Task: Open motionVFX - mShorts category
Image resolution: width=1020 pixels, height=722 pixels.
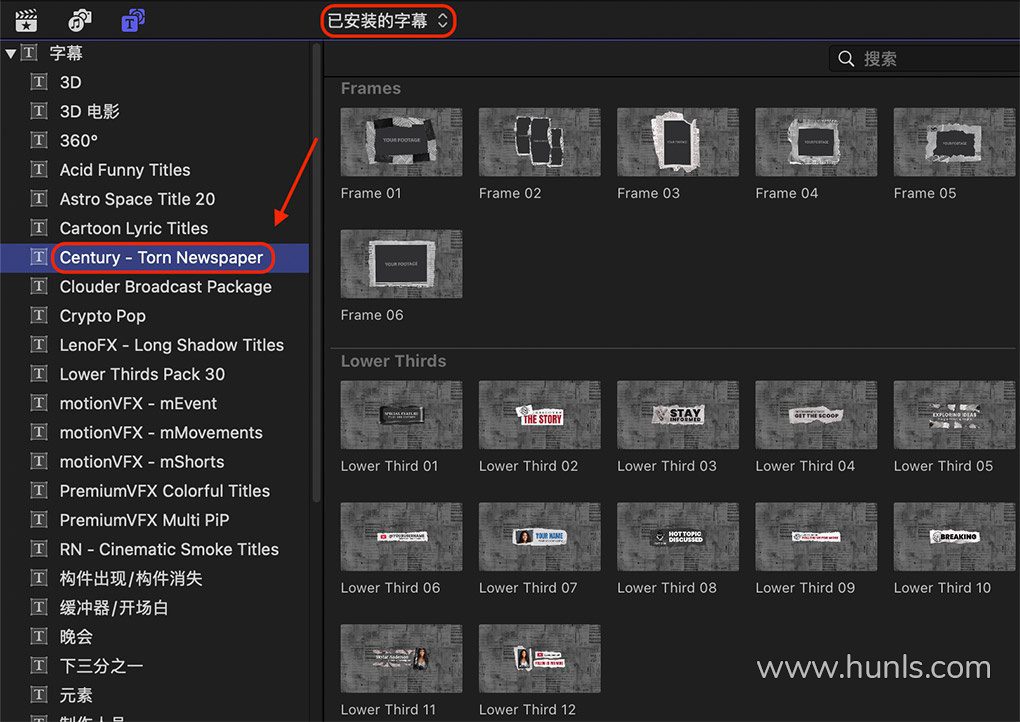Action: [x=142, y=462]
